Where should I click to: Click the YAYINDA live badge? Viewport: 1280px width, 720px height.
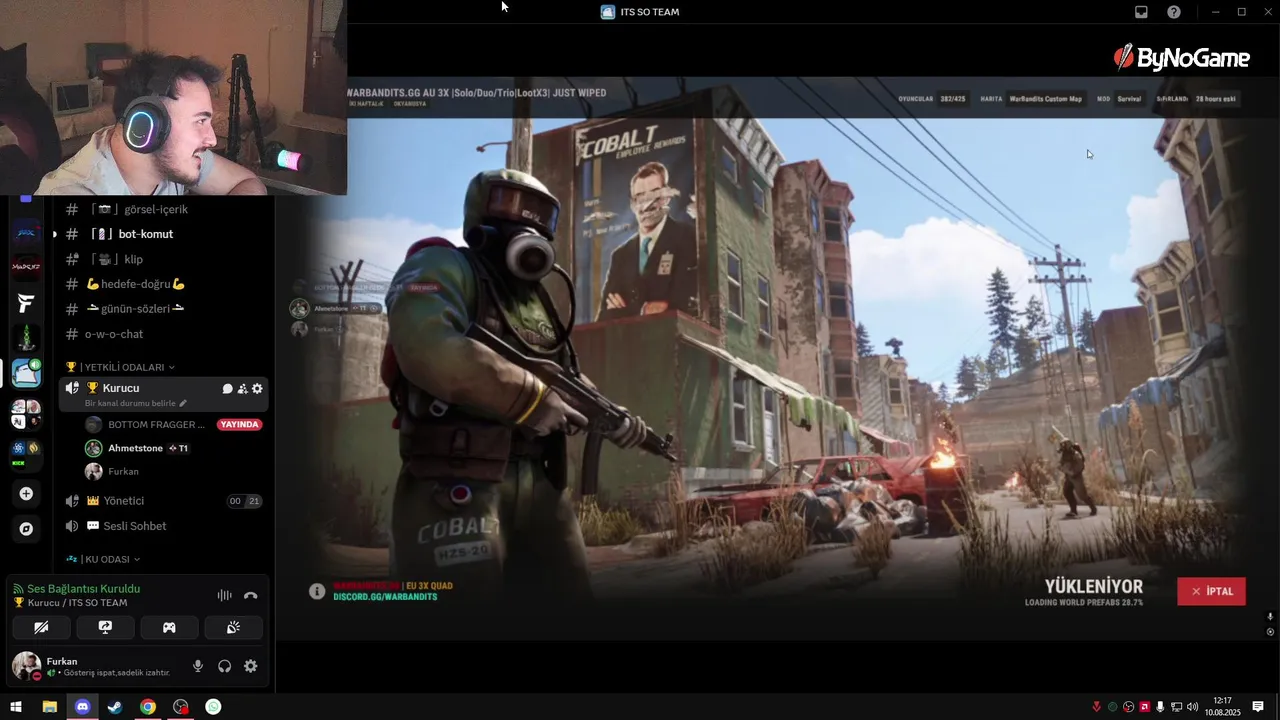pyautogui.click(x=239, y=424)
